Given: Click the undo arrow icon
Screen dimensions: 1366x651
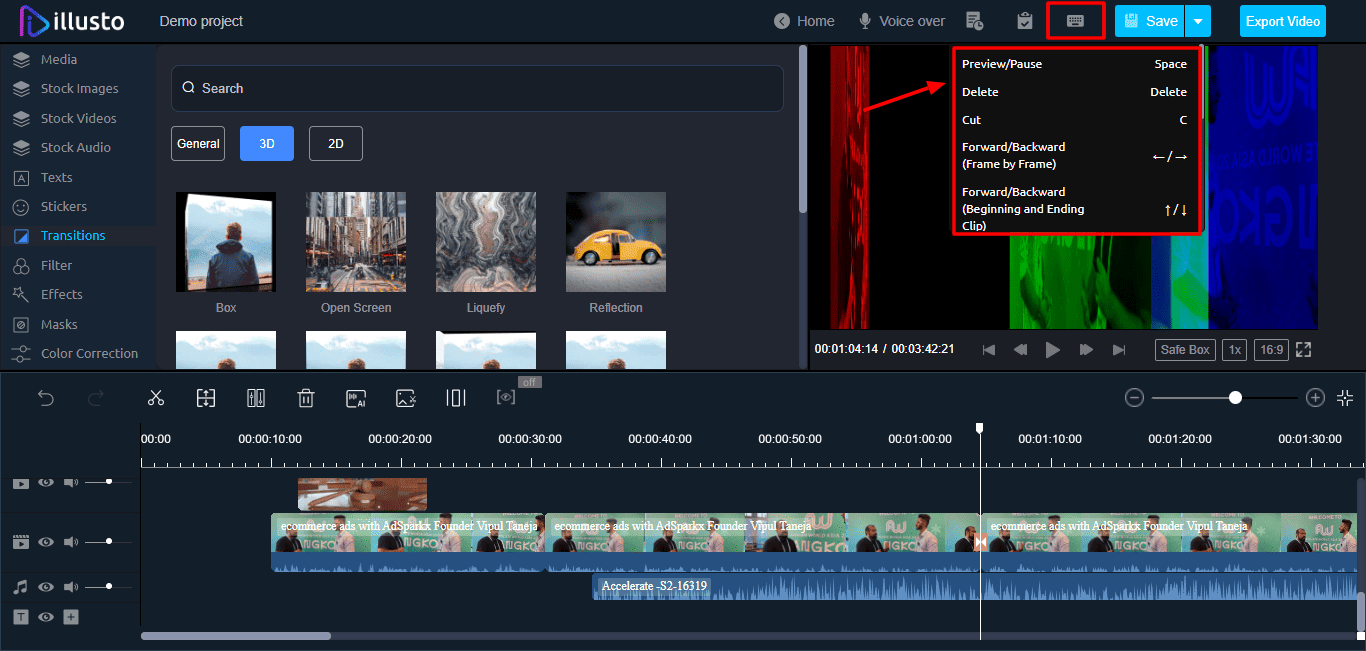Looking at the screenshot, I should tap(46, 398).
